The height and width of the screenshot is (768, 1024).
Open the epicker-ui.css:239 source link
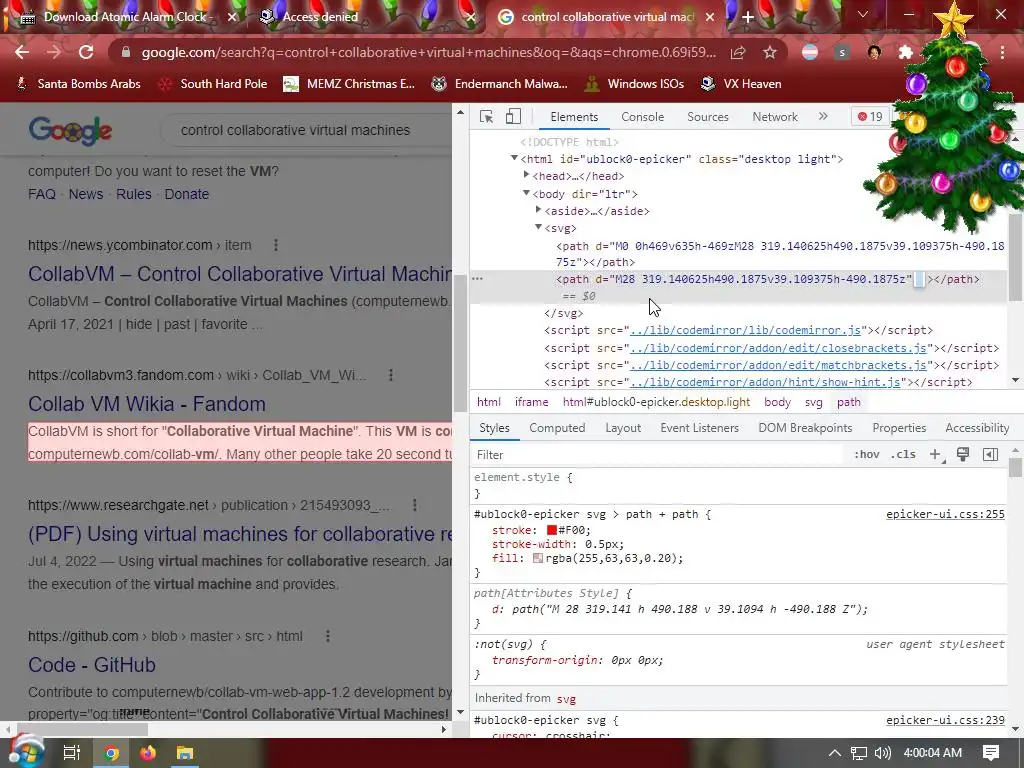[945, 720]
